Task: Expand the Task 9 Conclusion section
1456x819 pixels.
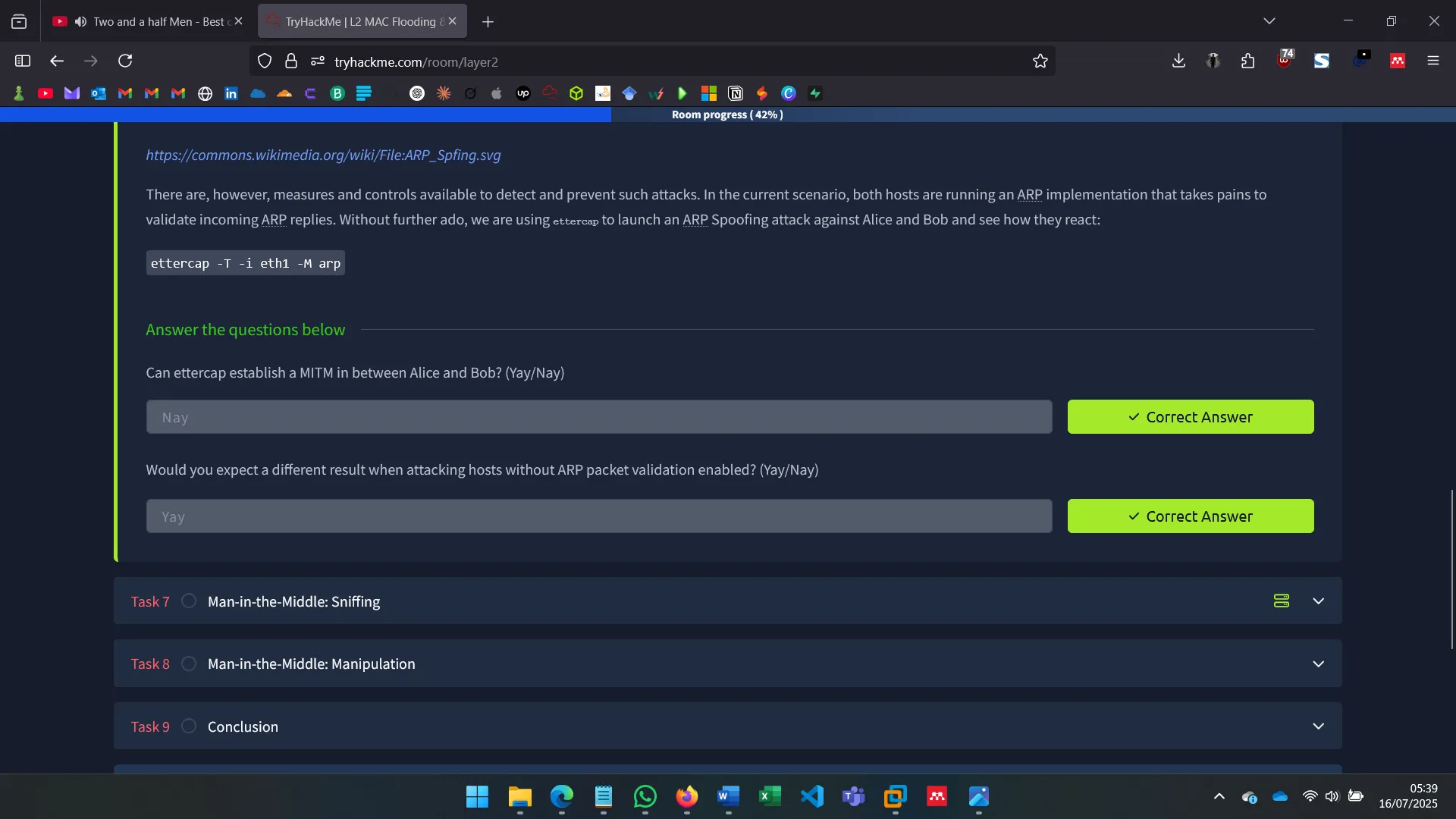Action: 1319,726
